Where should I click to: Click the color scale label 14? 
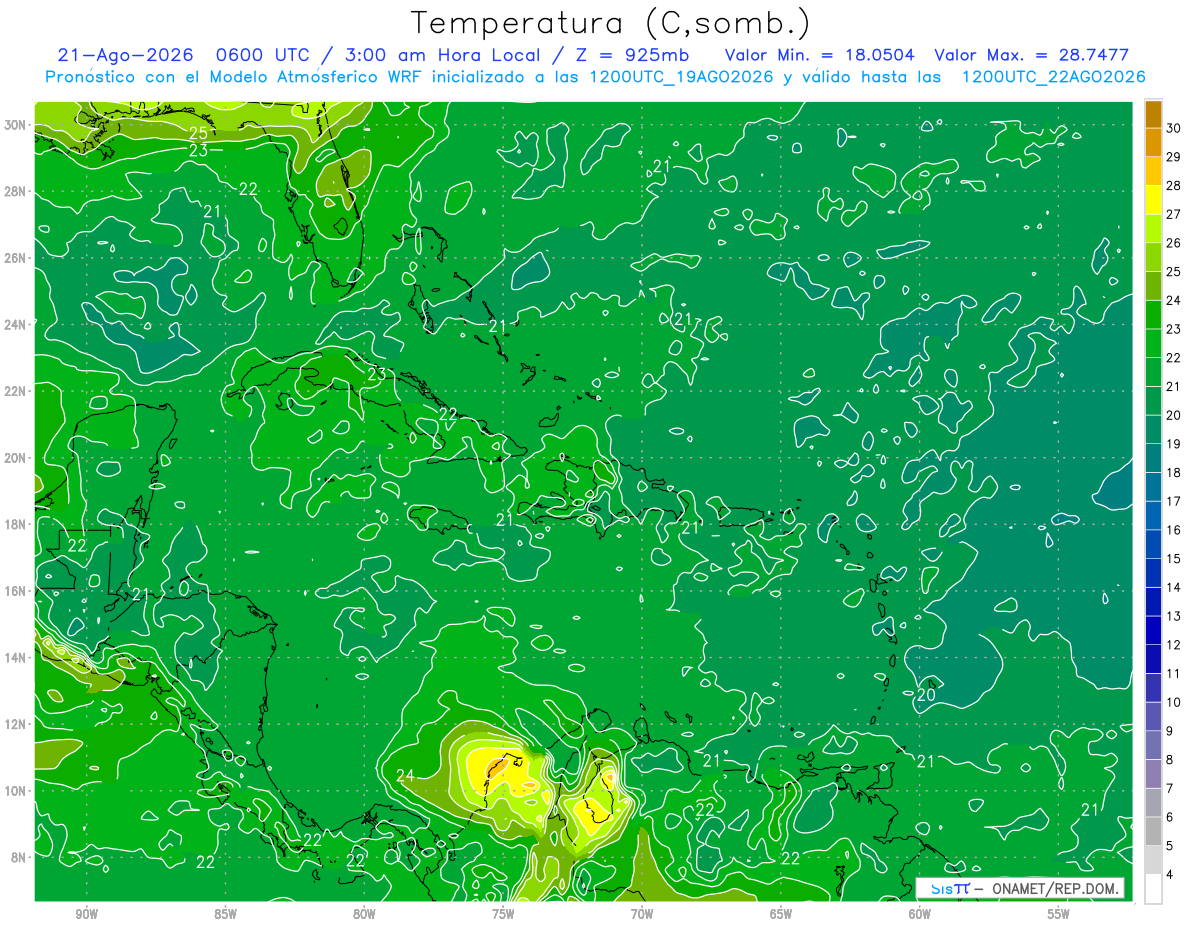point(1174,588)
